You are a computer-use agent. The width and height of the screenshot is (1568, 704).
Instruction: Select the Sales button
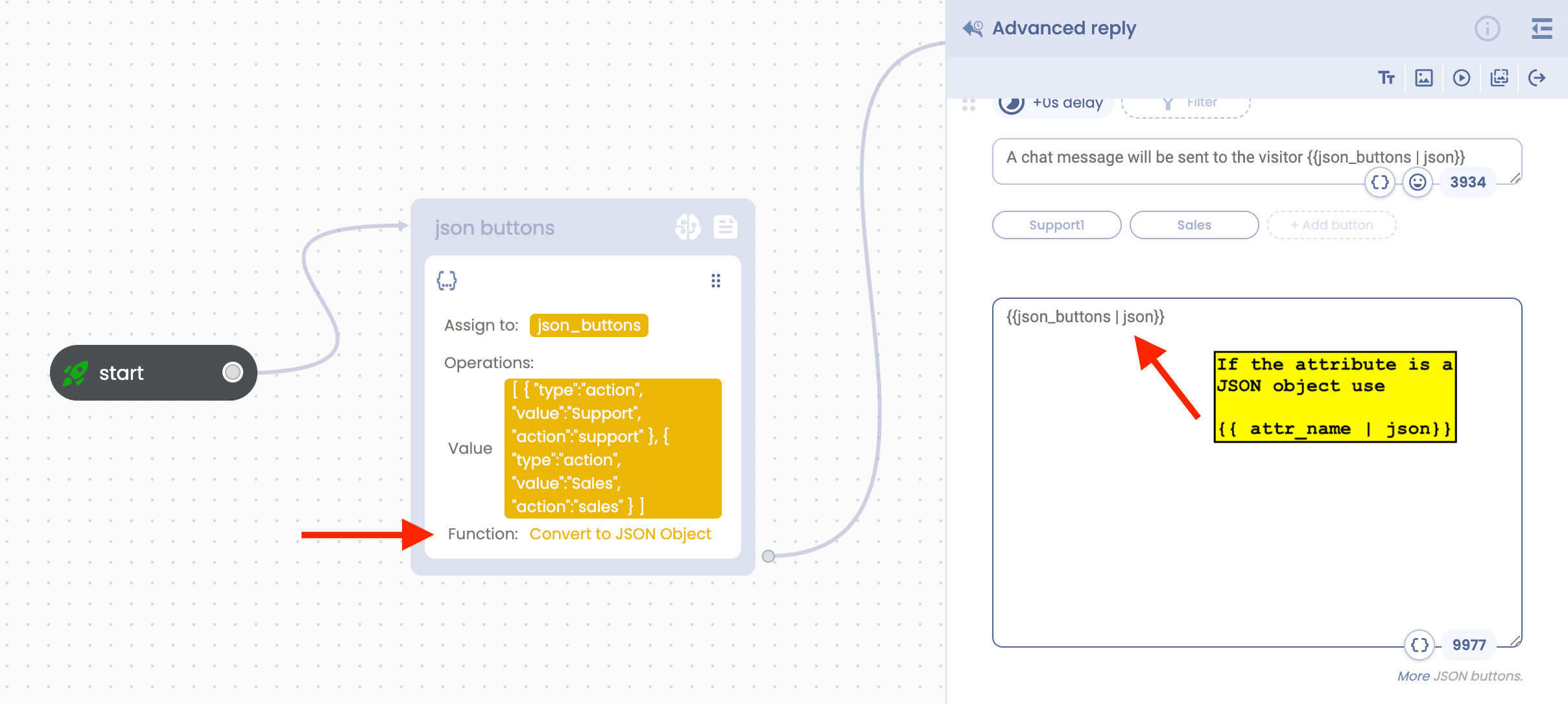coord(1194,225)
